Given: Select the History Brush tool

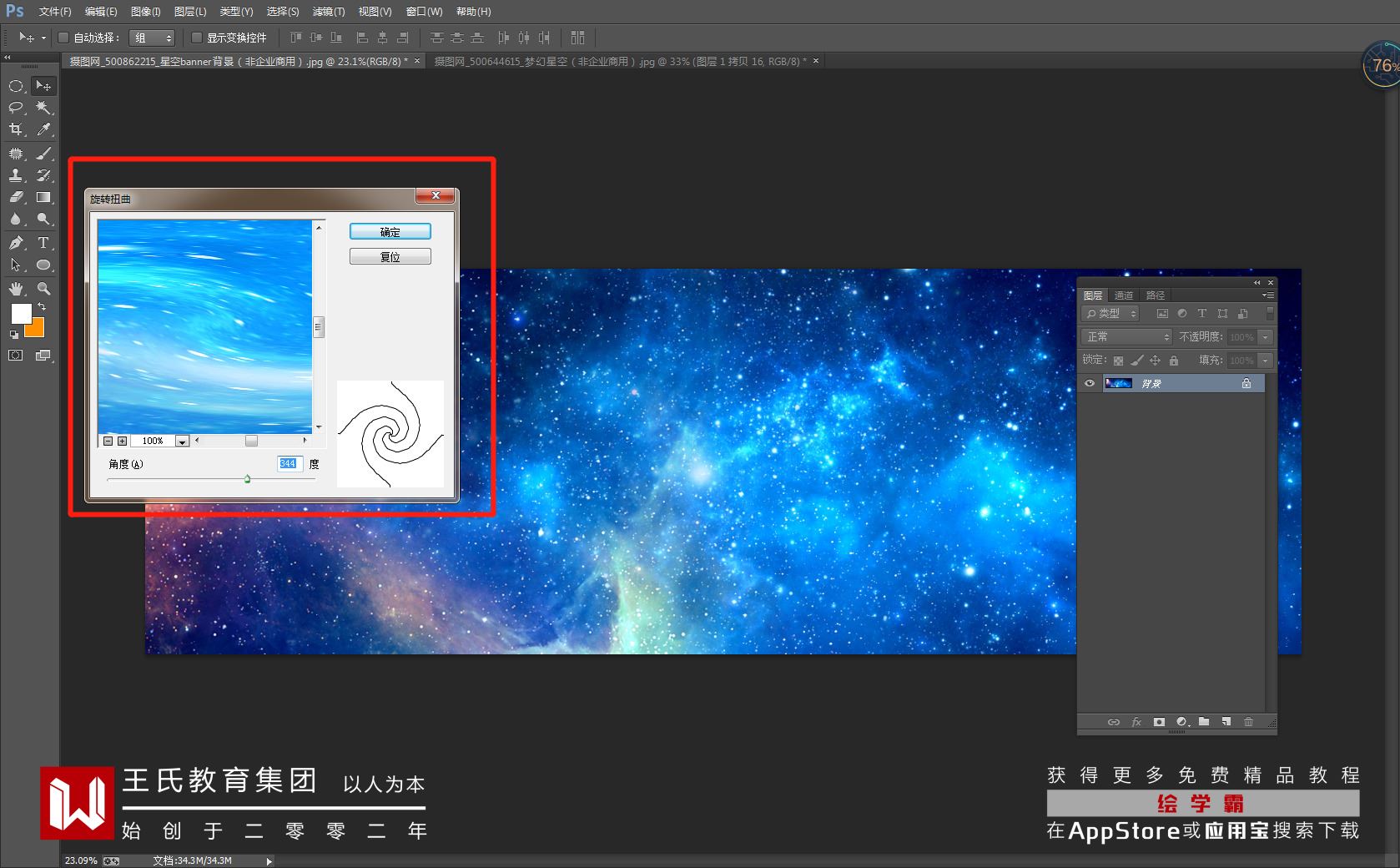Looking at the screenshot, I should point(43,175).
